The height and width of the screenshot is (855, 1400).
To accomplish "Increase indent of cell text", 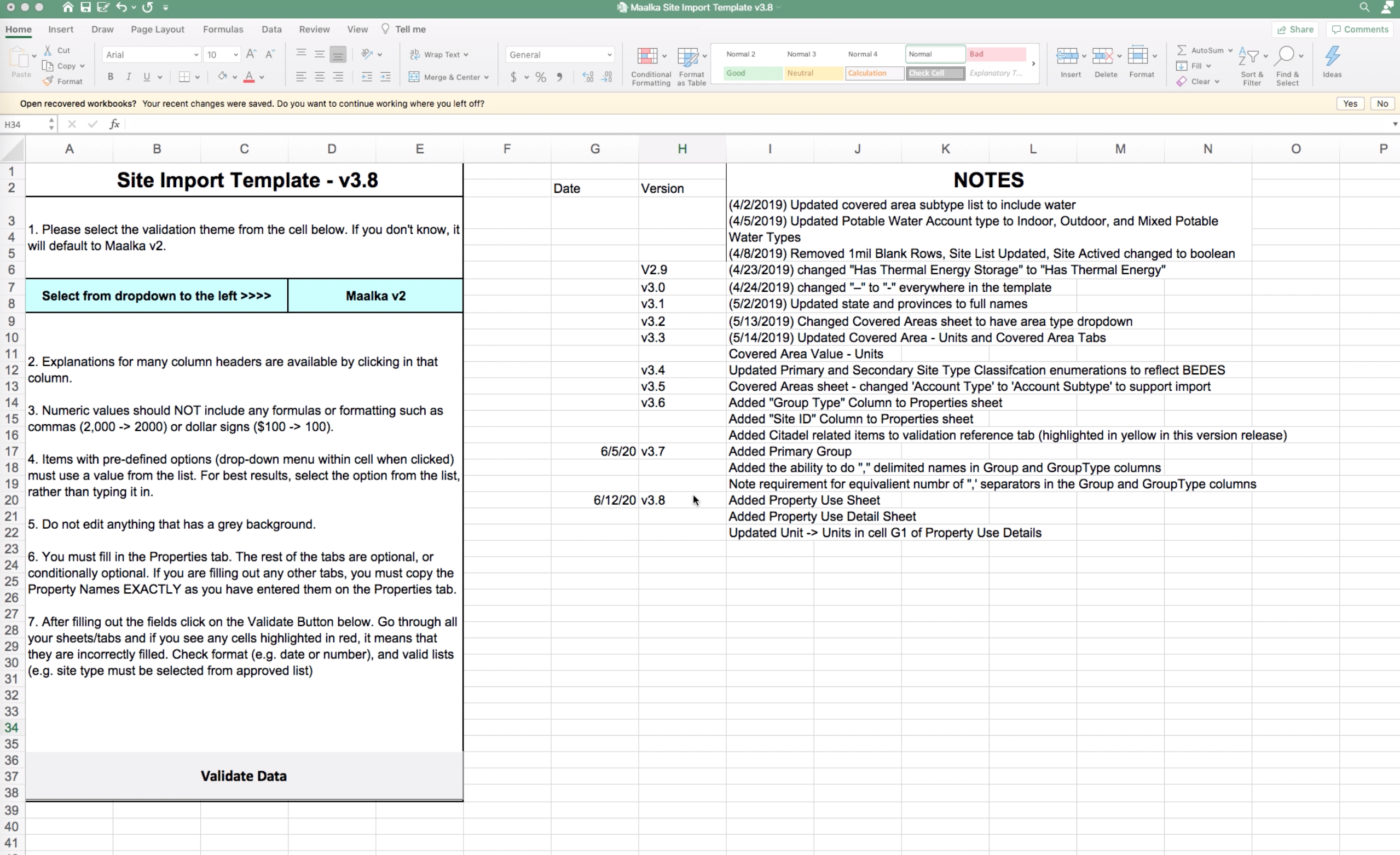I will point(386,77).
